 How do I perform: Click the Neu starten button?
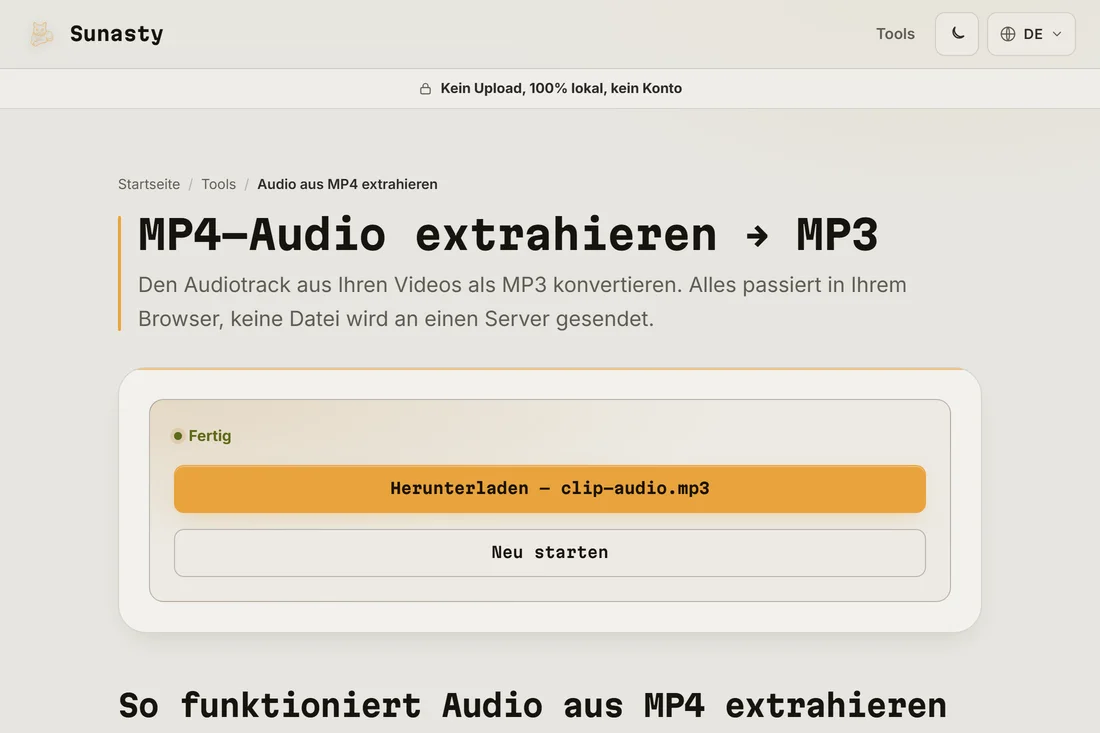(550, 553)
